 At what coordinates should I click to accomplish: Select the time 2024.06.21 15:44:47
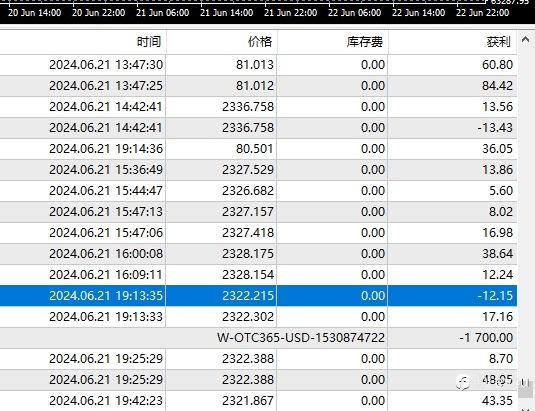click(x=106, y=191)
